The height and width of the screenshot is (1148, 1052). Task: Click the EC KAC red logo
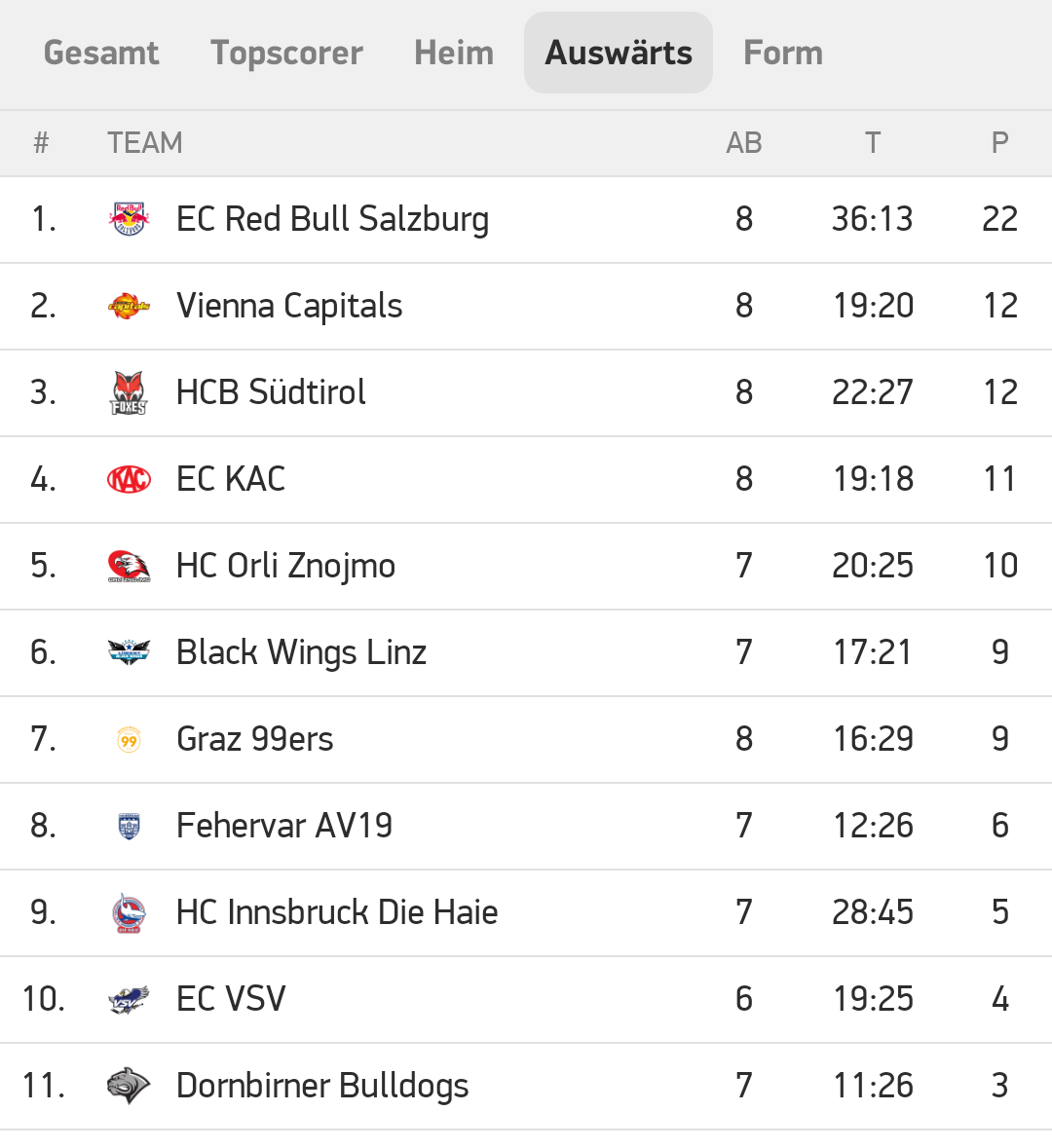(129, 479)
